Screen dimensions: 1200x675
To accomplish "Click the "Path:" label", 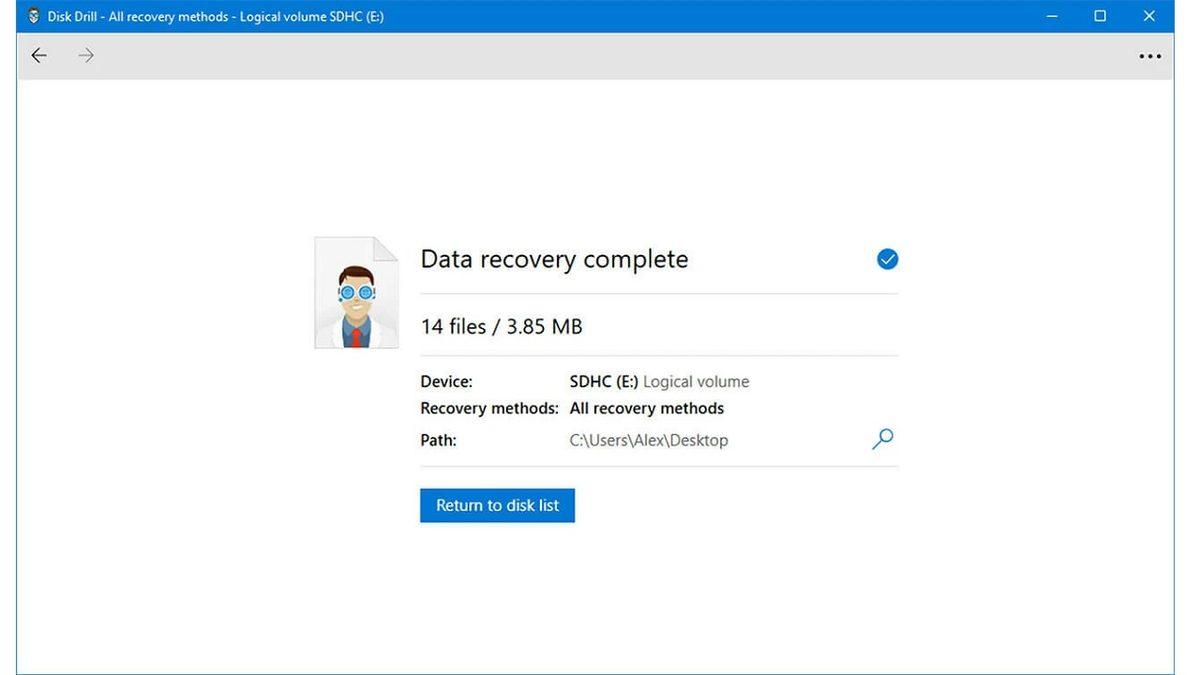I will pyautogui.click(x=438, y=440).
